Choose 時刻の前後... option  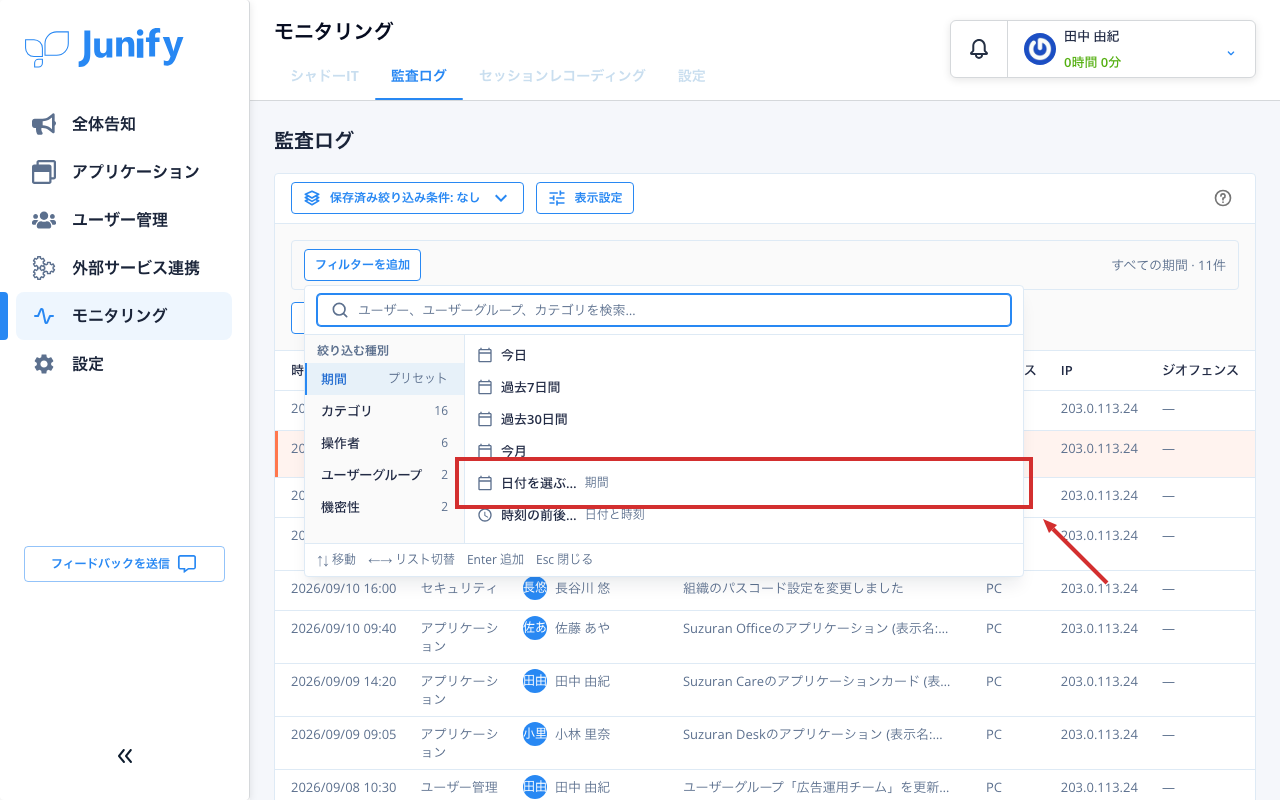(x=744, y=515)
